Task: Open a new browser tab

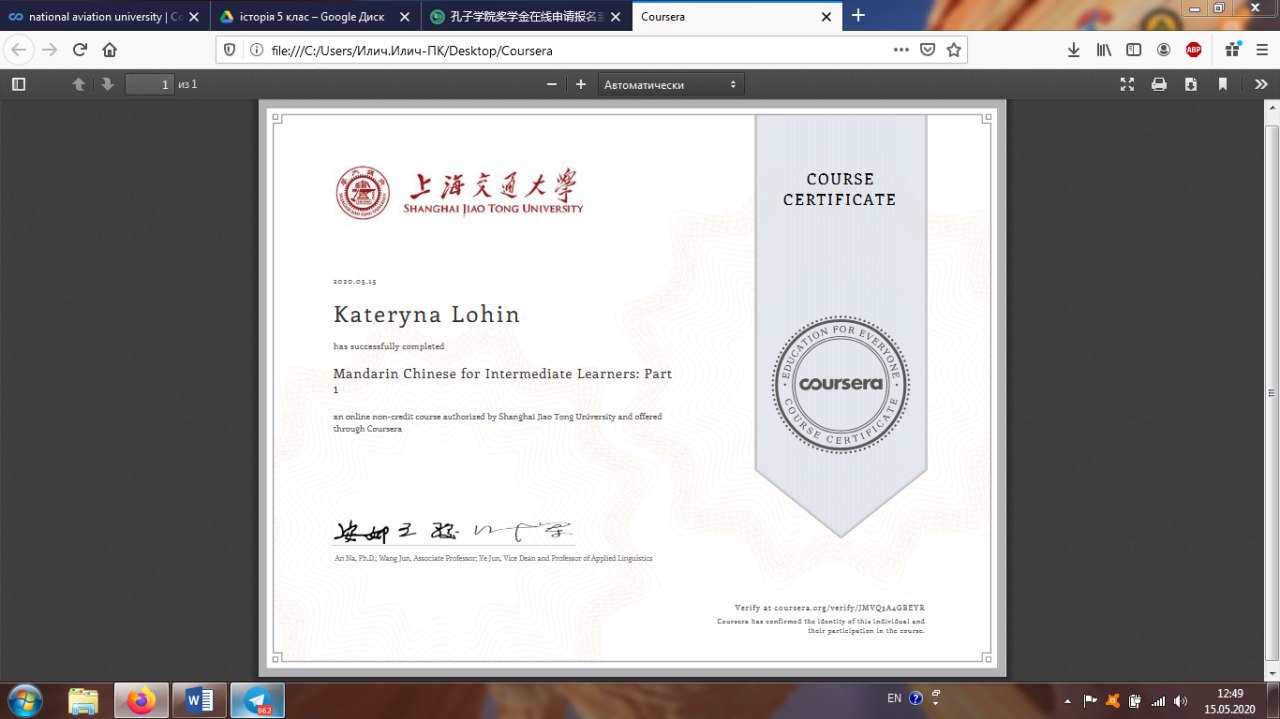Action: tap(858, 15)
